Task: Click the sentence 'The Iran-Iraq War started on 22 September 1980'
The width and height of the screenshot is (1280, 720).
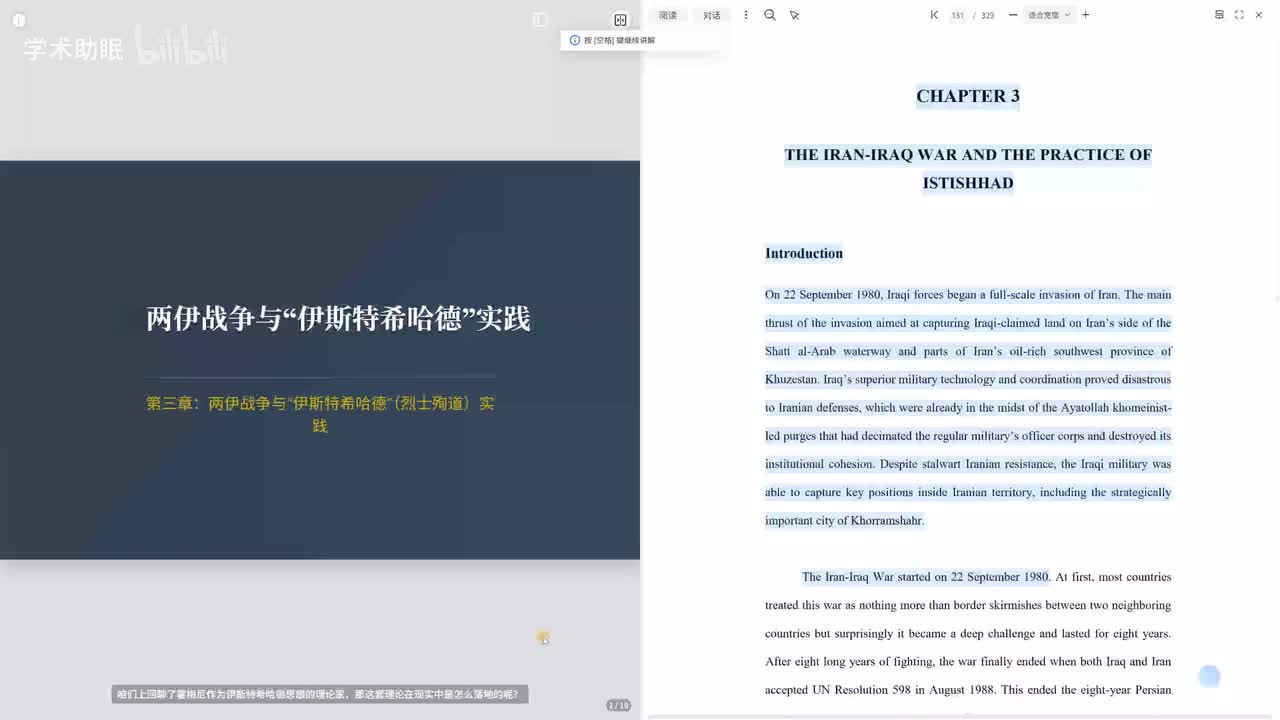Action: 925,577
